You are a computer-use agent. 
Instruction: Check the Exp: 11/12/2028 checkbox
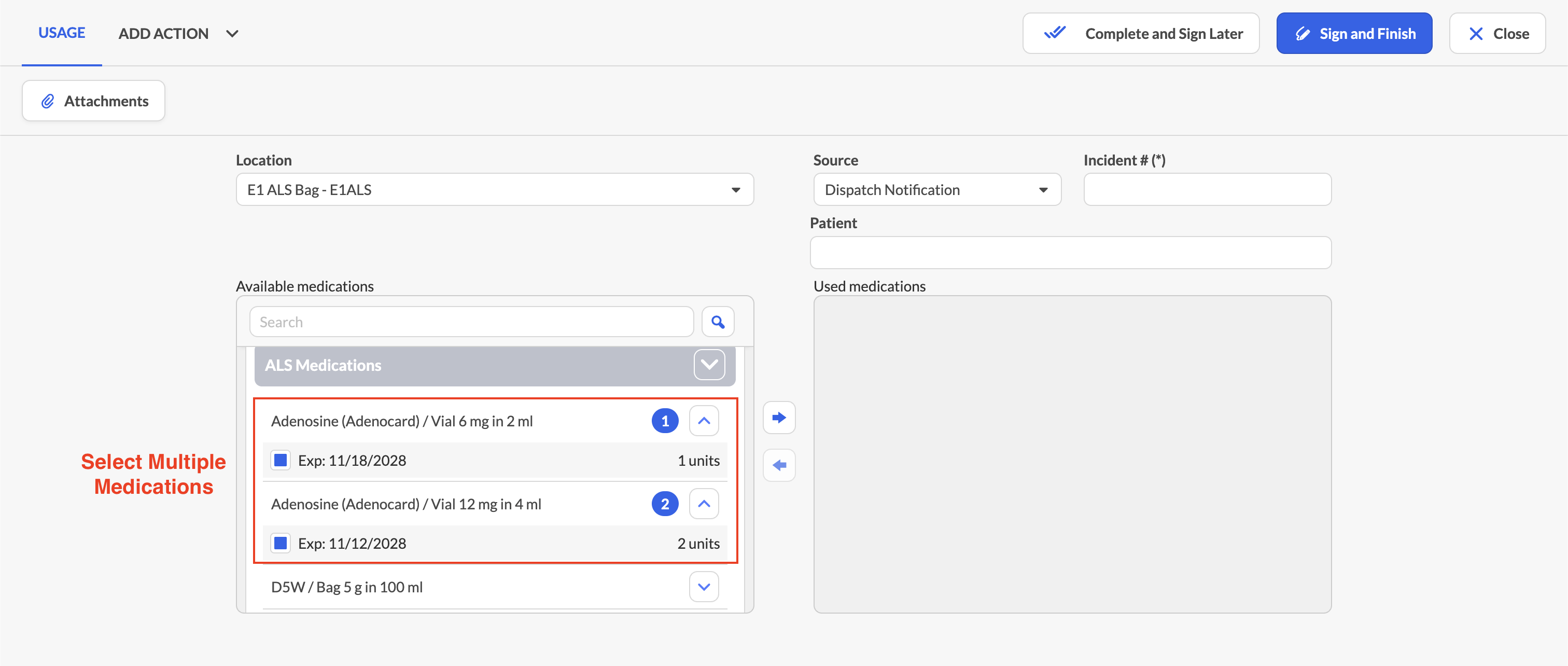tap(280, 543)
